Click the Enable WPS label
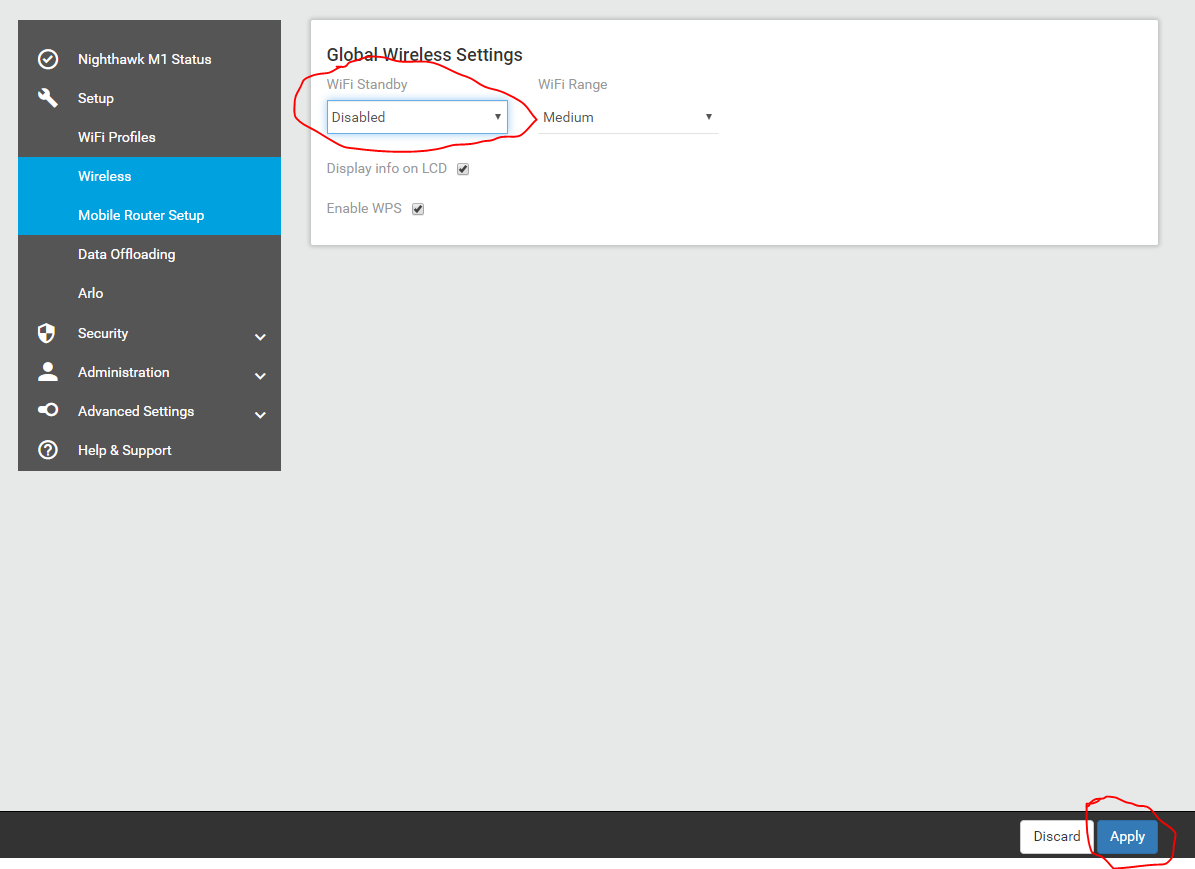Image resolution: width=1195 pixels, height=869 pixels. (x=364, y=208)
